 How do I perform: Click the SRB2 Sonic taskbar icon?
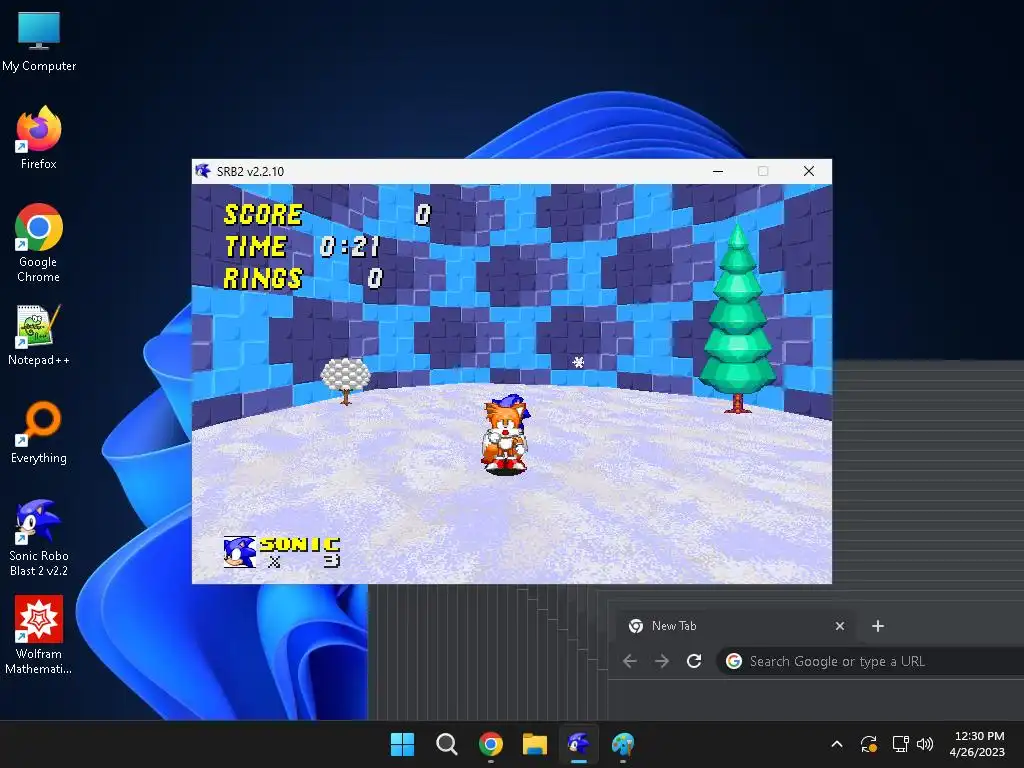point(579,744)
